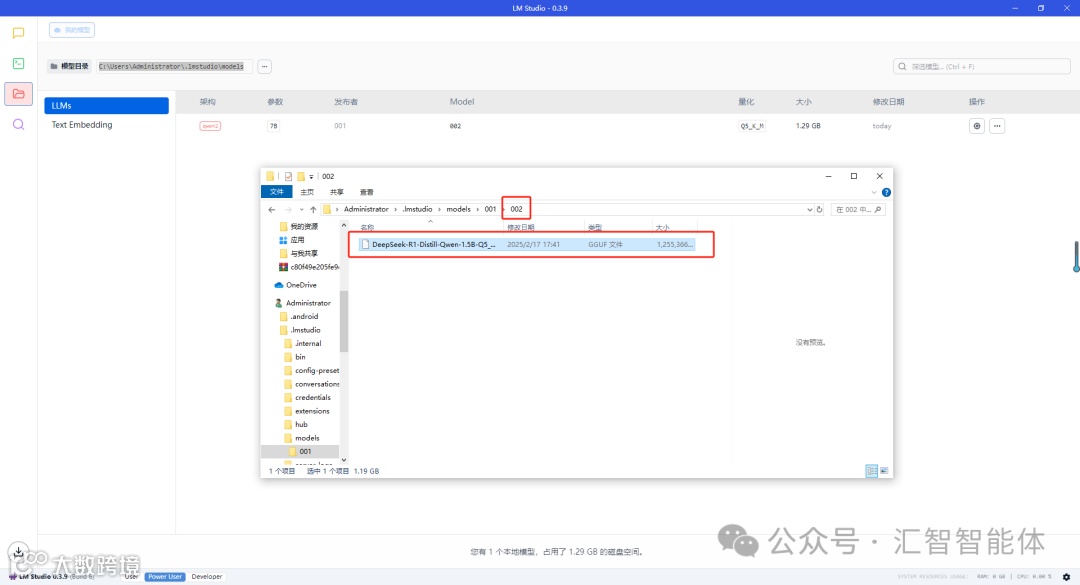Open the Downloads icon at bottom left

coord(19,552)
